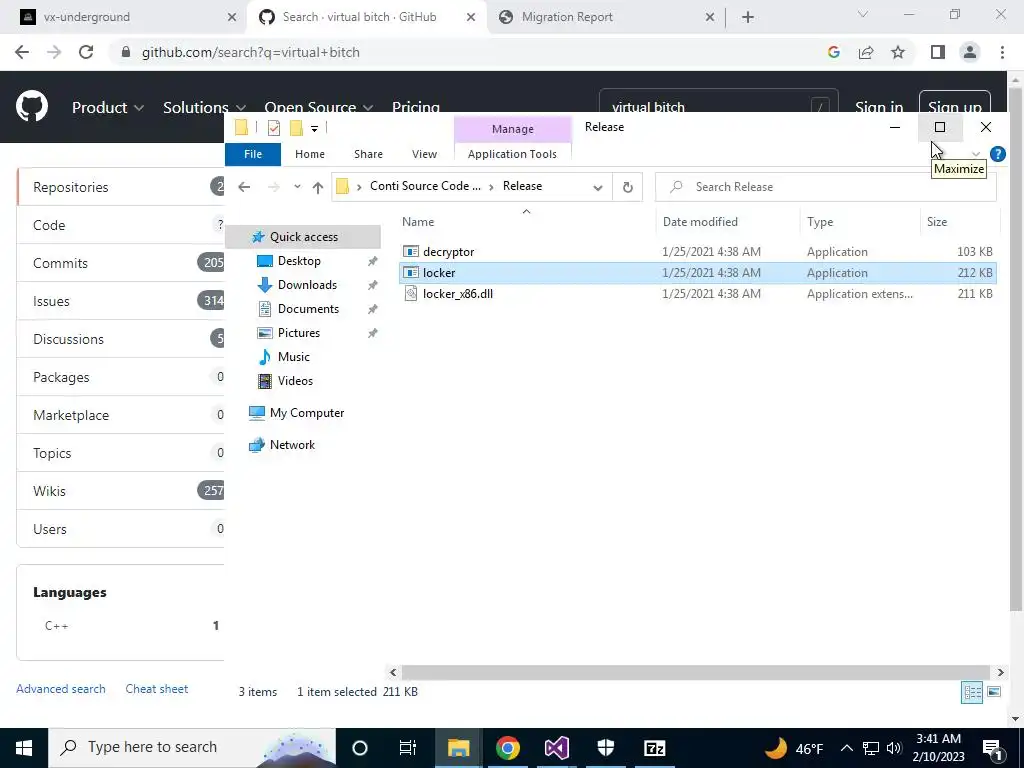Click the locker application file icon
Image resolution: width=1024 pixels, height=768 pixels.
coord(411,272)
